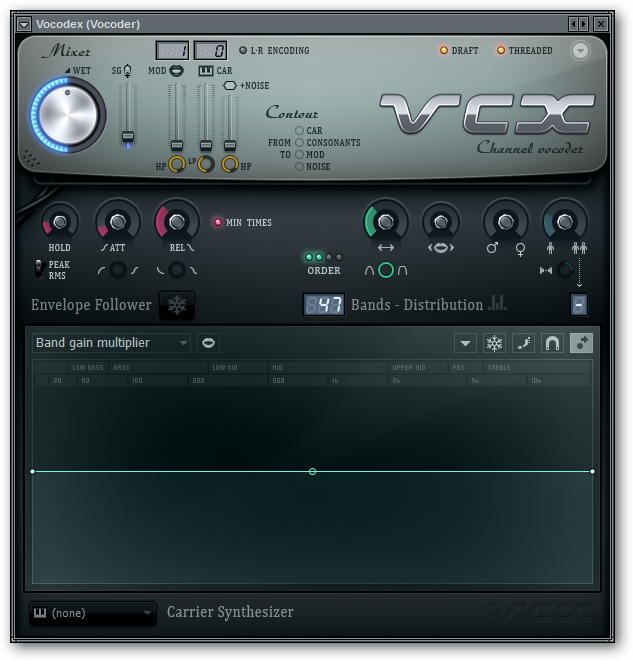Open the graph options triangle menu
The width and height of the screenshot is (633, 661).
pos(465,343)
